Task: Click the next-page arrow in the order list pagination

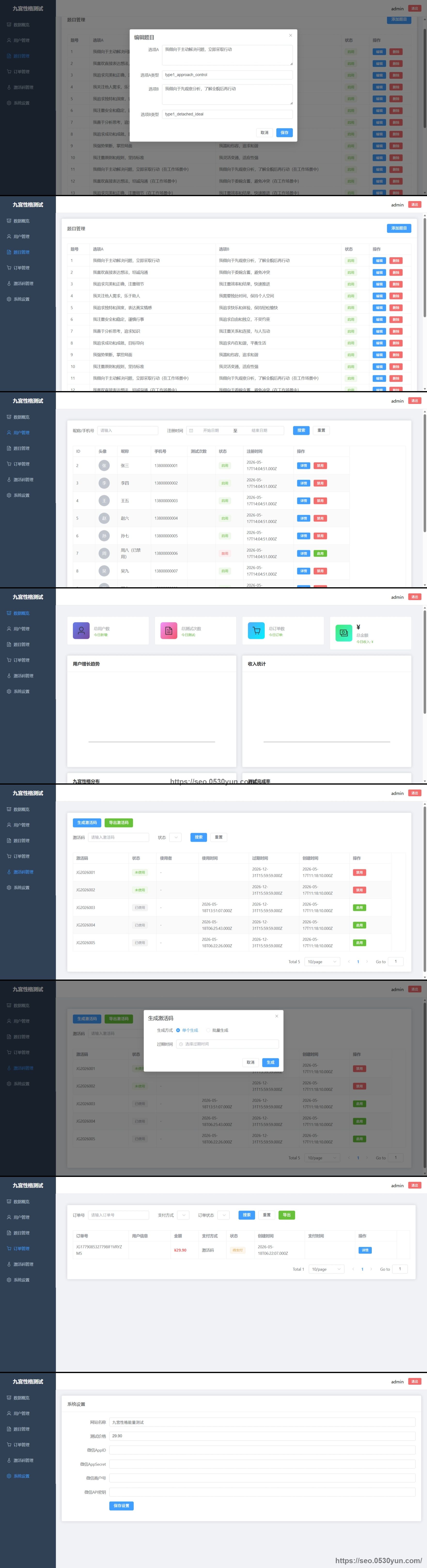Action: point(371,1269)
